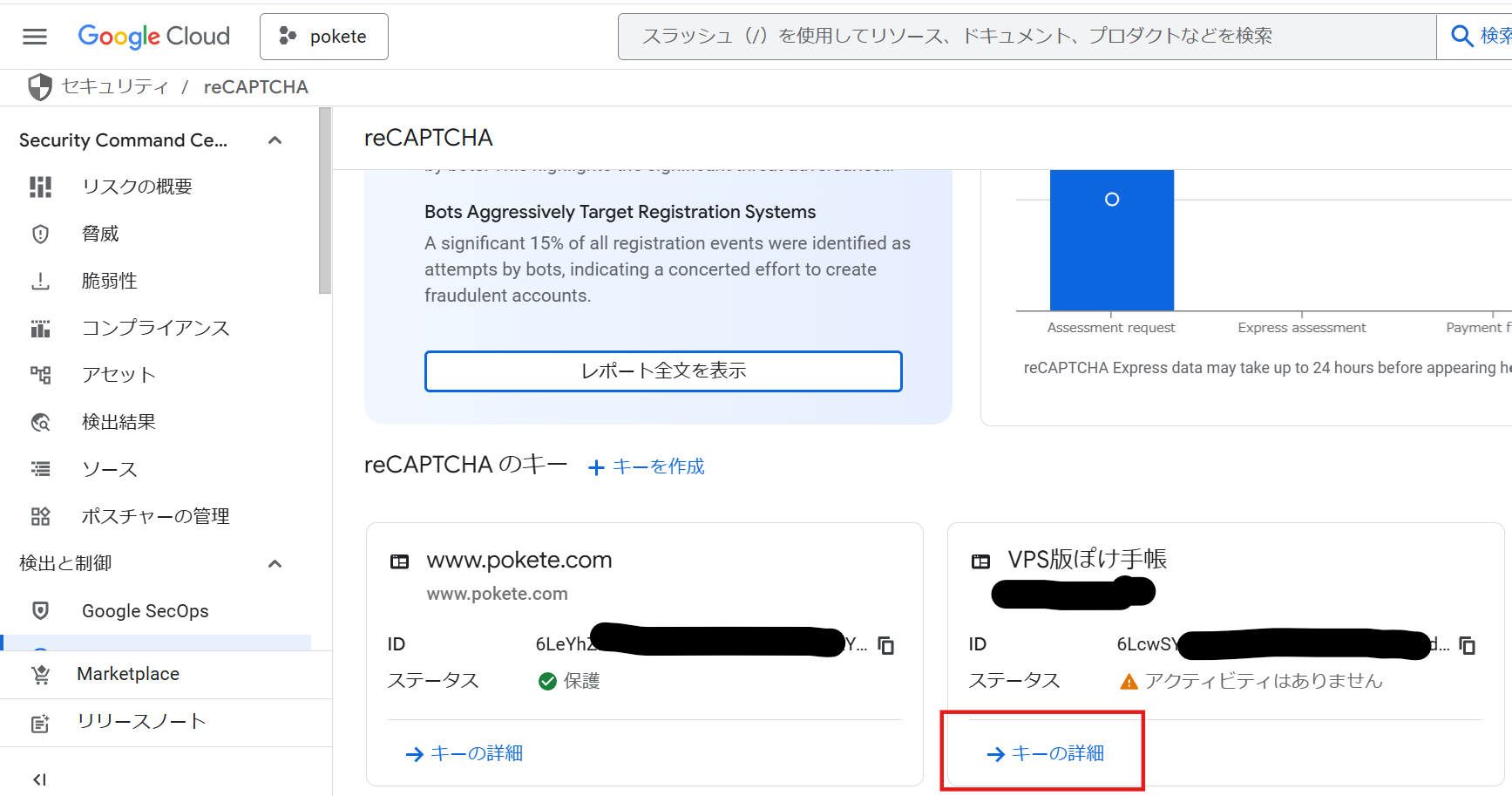Viewport: 1512px width, 796px height.
Task: Open リスクの概要 in the sidebar
Action: tap(137, 187)
